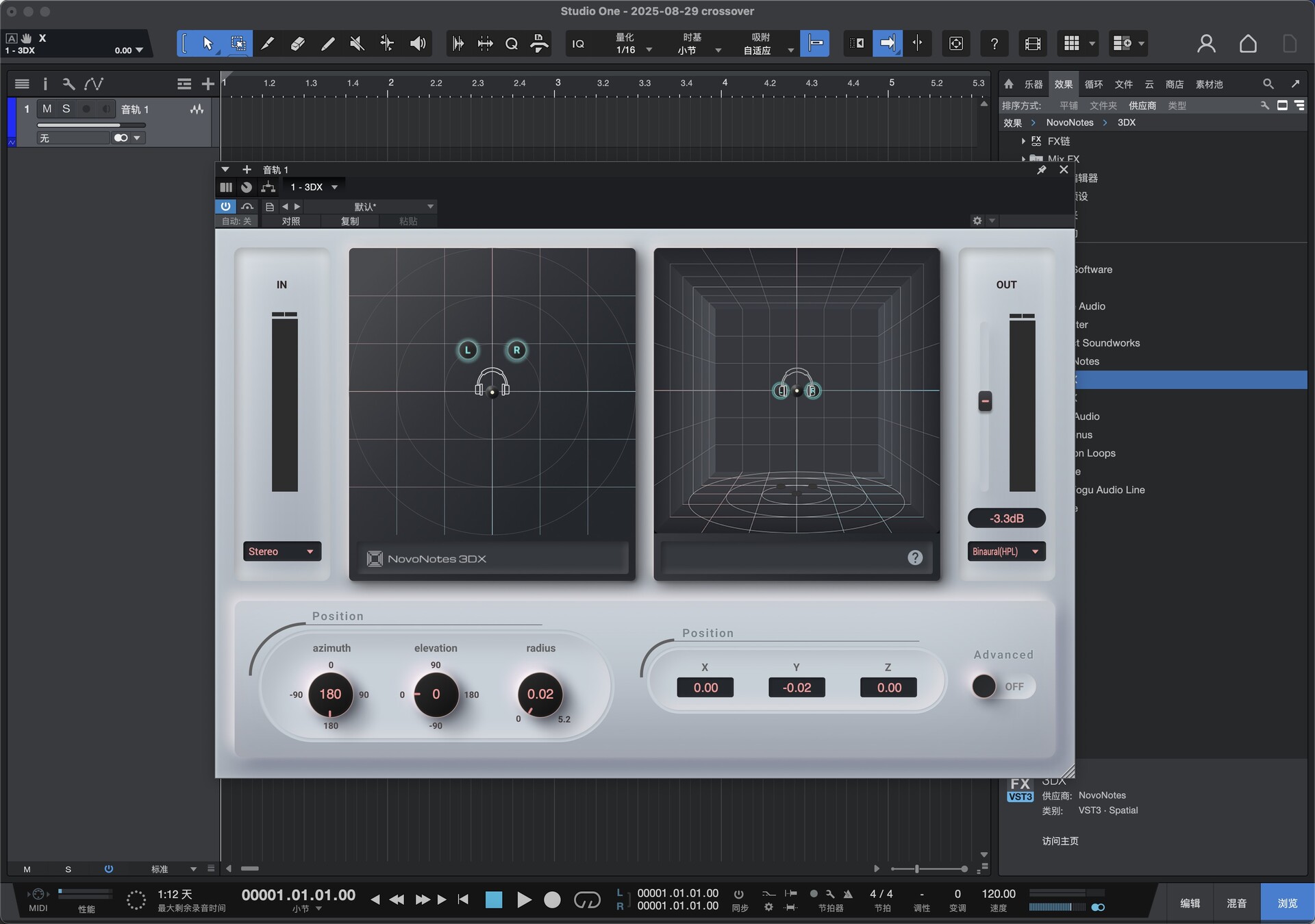Click the browser home icon
This screenshot has height=924, width=1315.
pyautogui.click(x=1008, y=84)
